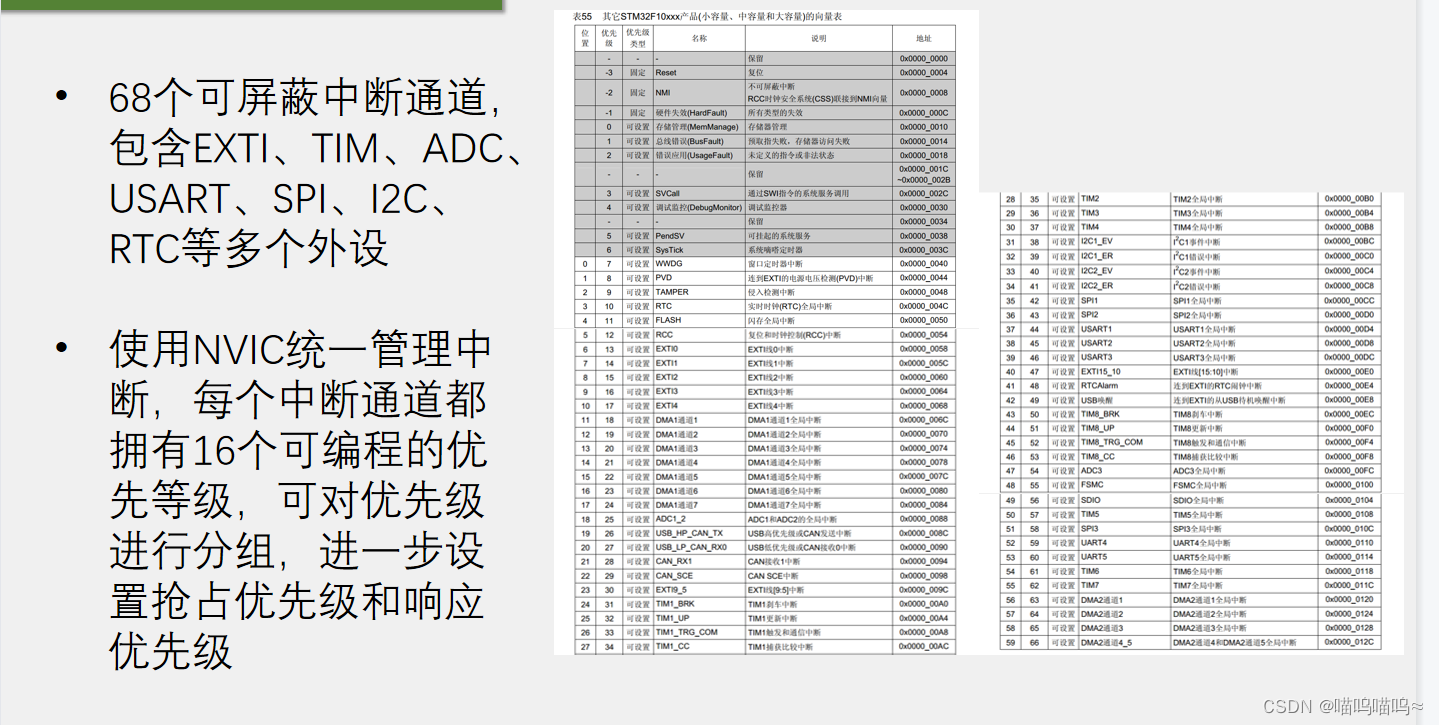Click the 'EXTI15_10' name cell
The image size is (1439, 725).
click(x=1125, y=371)
